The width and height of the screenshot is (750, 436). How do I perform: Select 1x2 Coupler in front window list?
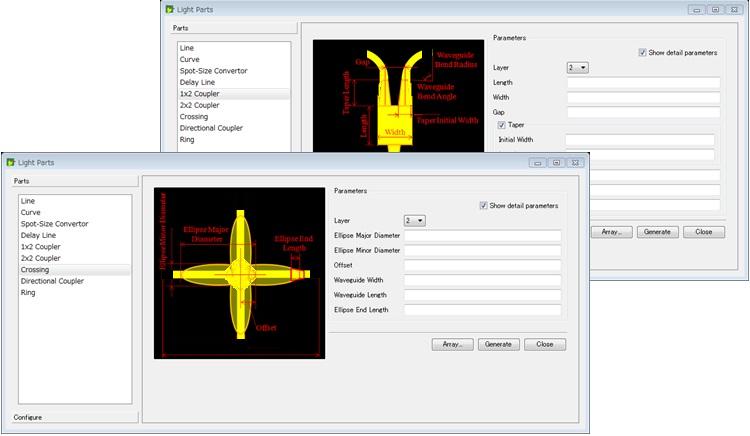click(x=75, y=247)
